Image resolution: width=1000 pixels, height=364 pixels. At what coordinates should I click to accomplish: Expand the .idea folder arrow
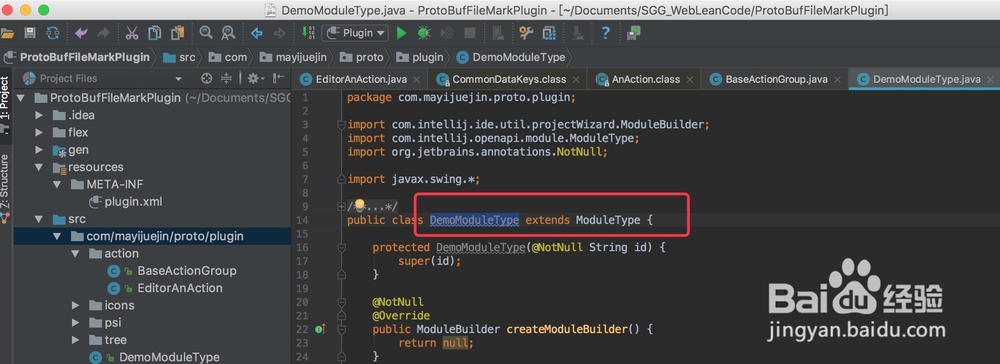coord(39,115)
